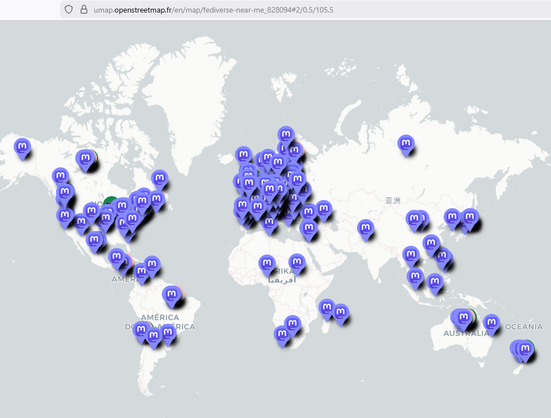Viewport: 551px width, 418px height.
Task: Select the Madagascar Mastodon marker
Action: tap(326, 310)
